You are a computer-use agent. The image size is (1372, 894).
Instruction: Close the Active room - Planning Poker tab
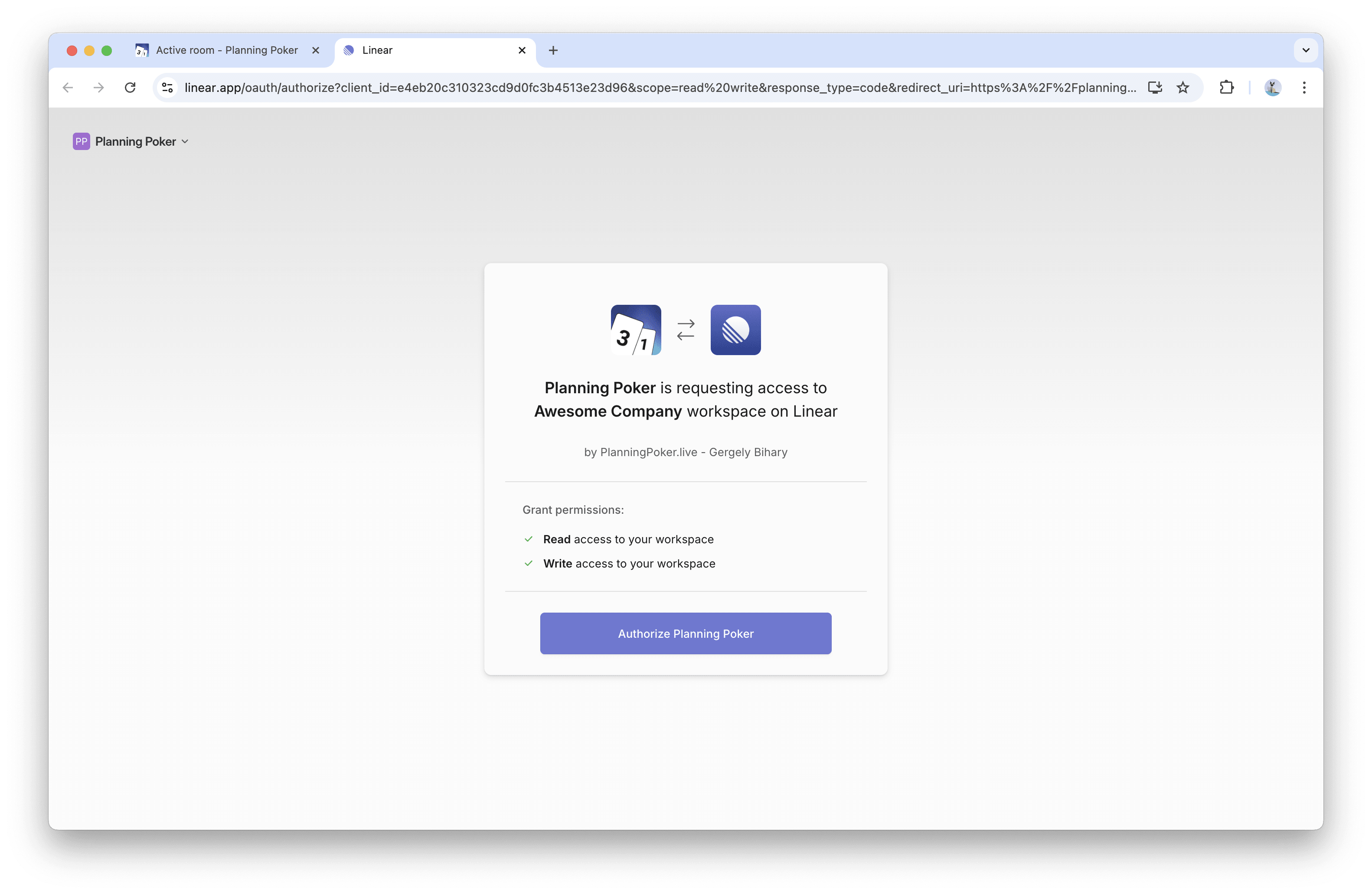(316, 50)
